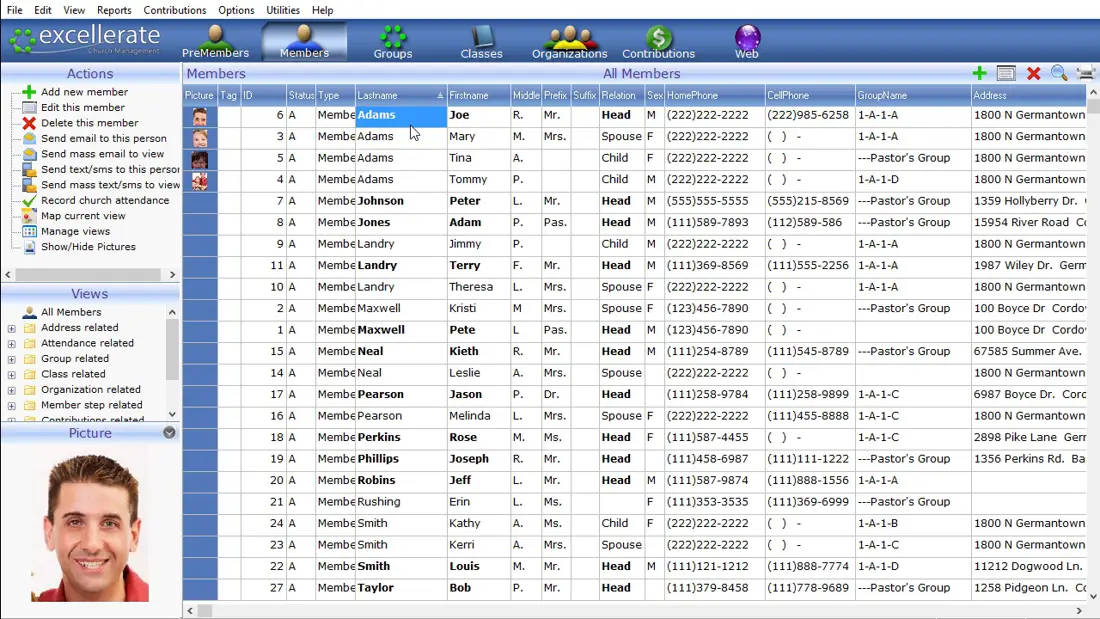
Task: Click Send mass email to view
Action: coord(102,154)
